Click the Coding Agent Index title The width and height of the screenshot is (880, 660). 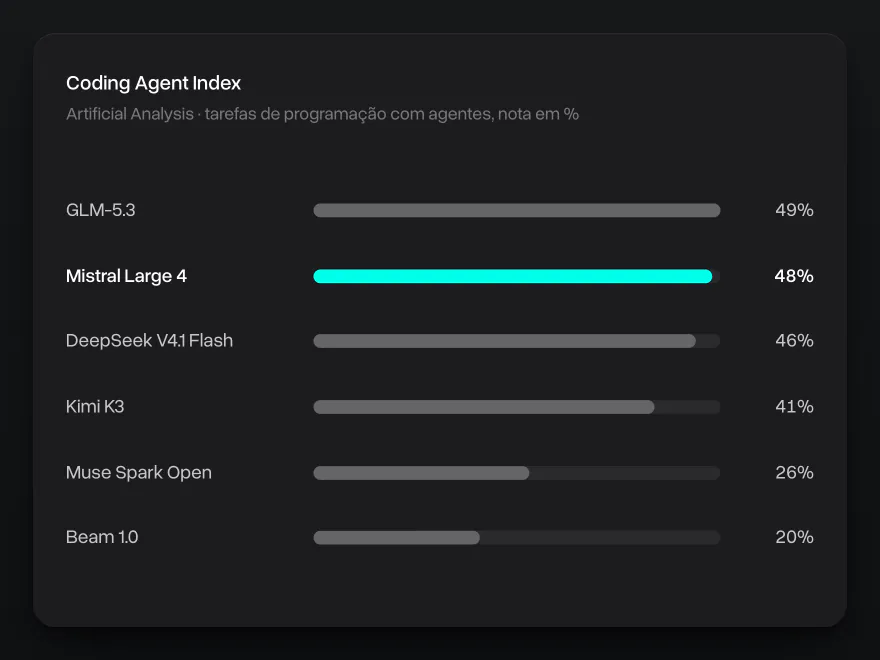pos(153,83)
